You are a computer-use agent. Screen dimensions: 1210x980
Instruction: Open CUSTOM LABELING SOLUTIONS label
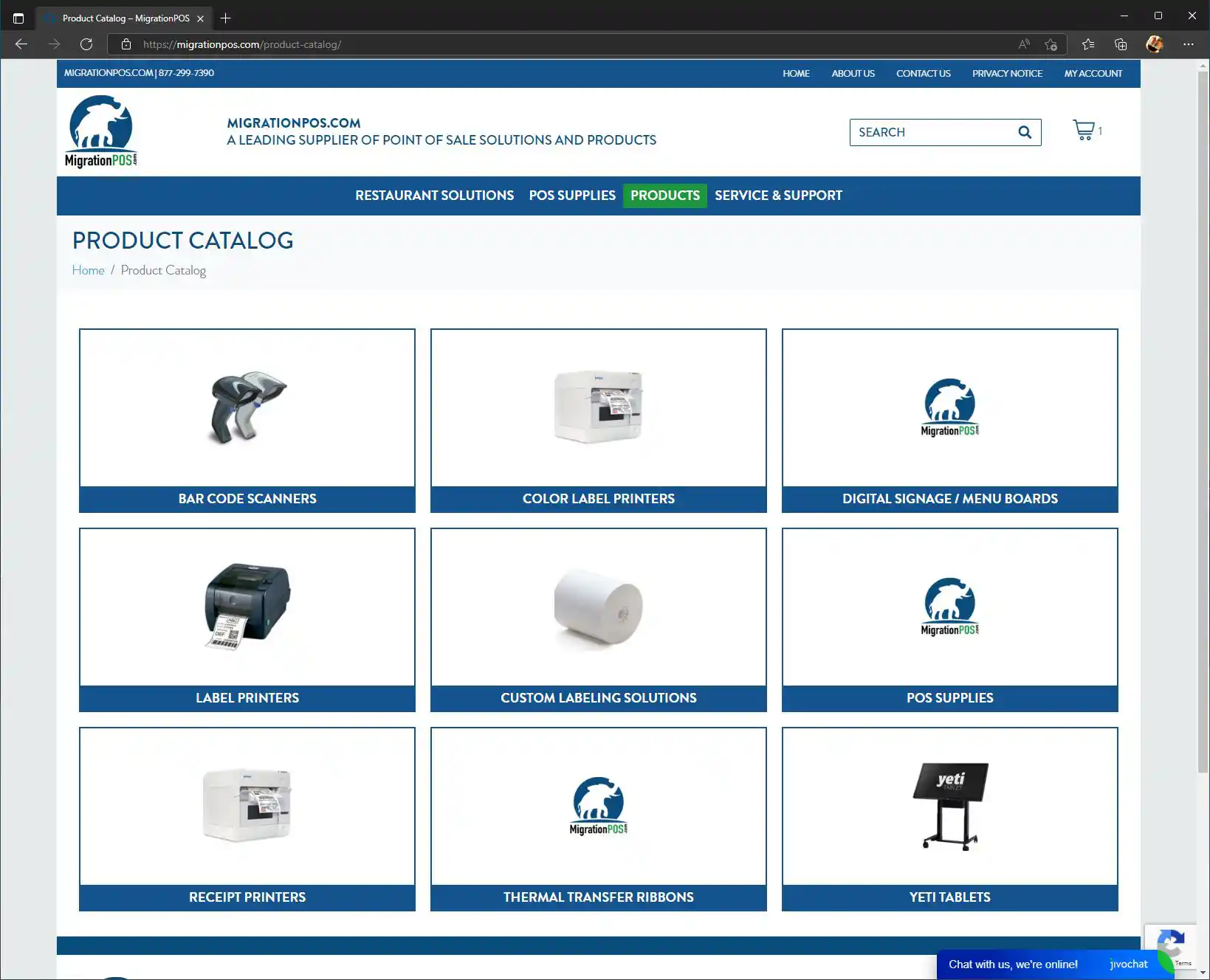599,698
